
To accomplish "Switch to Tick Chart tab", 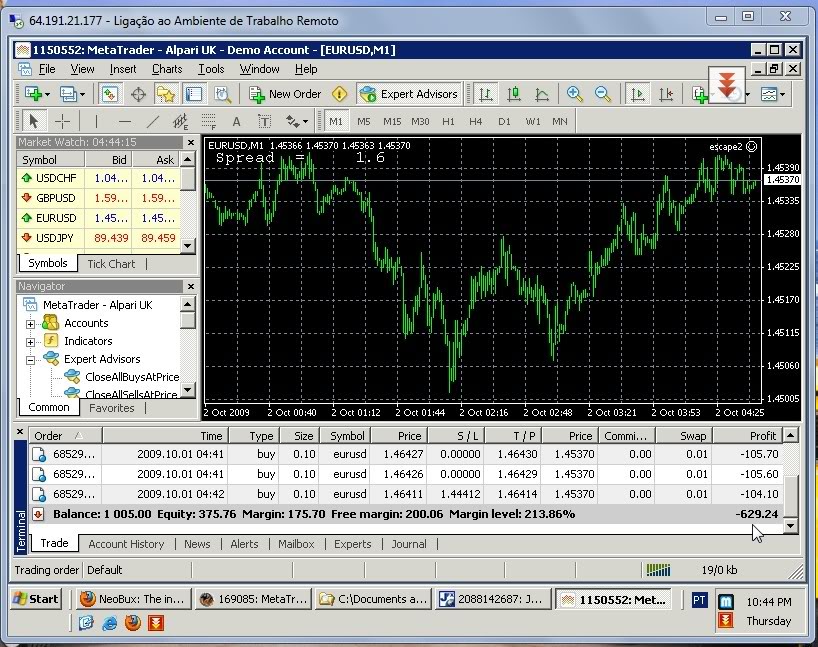I will (x=111, y=264).
